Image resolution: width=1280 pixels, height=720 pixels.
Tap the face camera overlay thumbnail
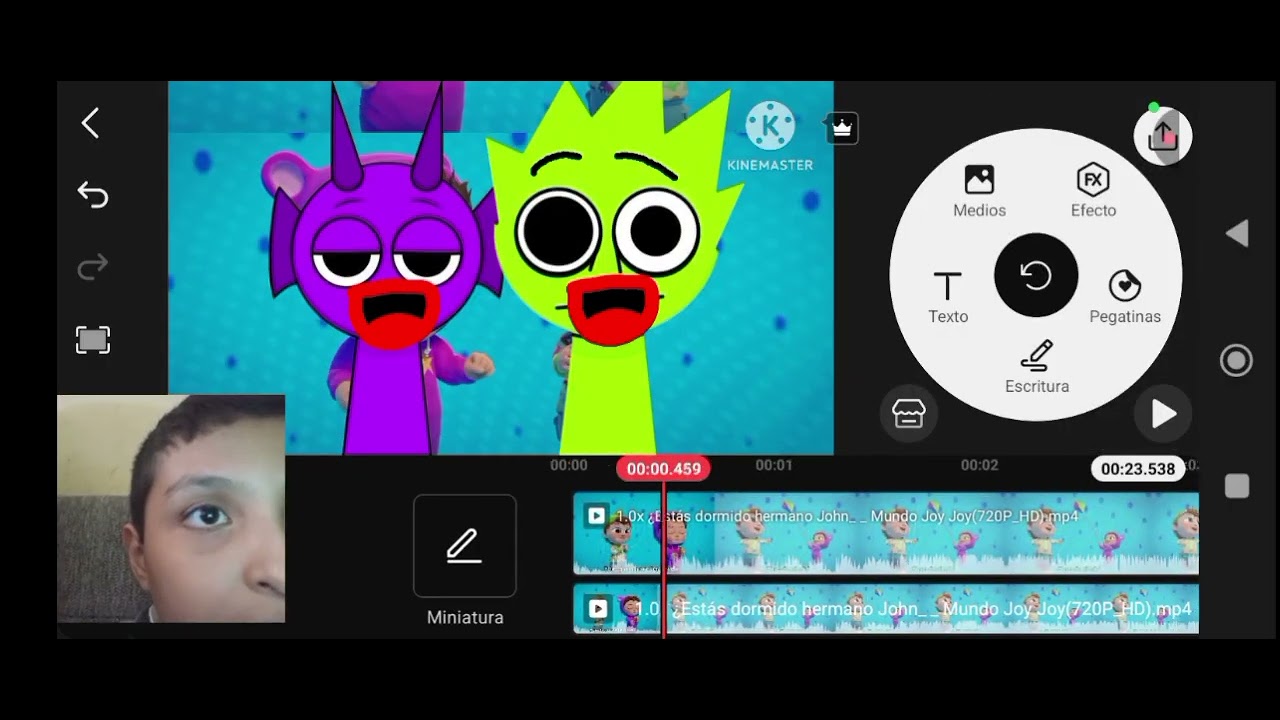pos(171,509)
